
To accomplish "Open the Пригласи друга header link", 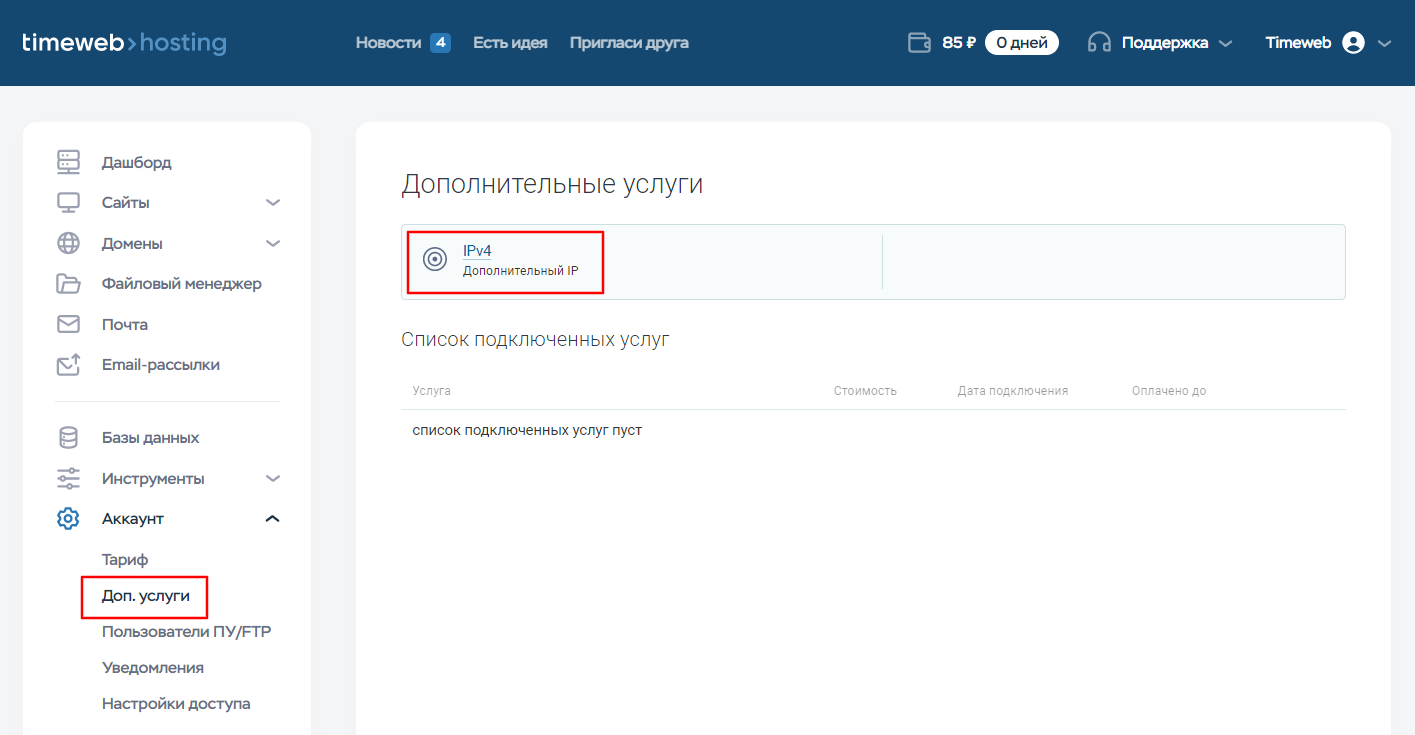I will (x=629, y=43).
